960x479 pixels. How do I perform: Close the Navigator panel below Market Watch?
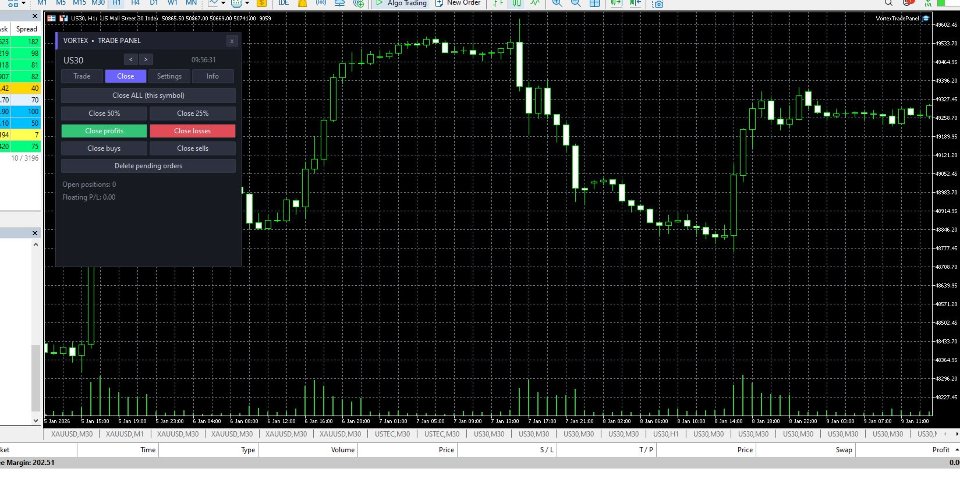35,233
